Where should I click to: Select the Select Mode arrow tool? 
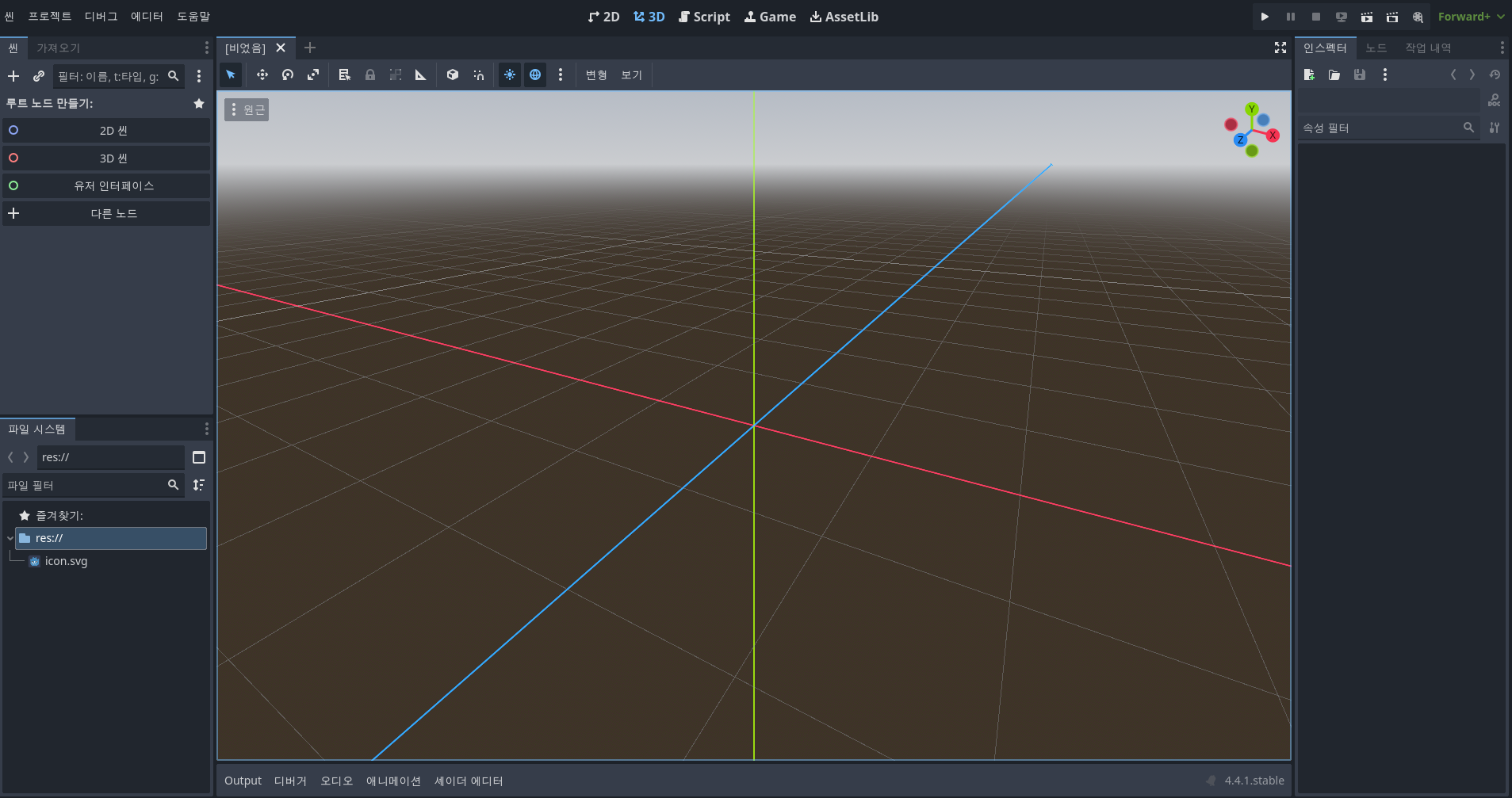coord(231,74)
